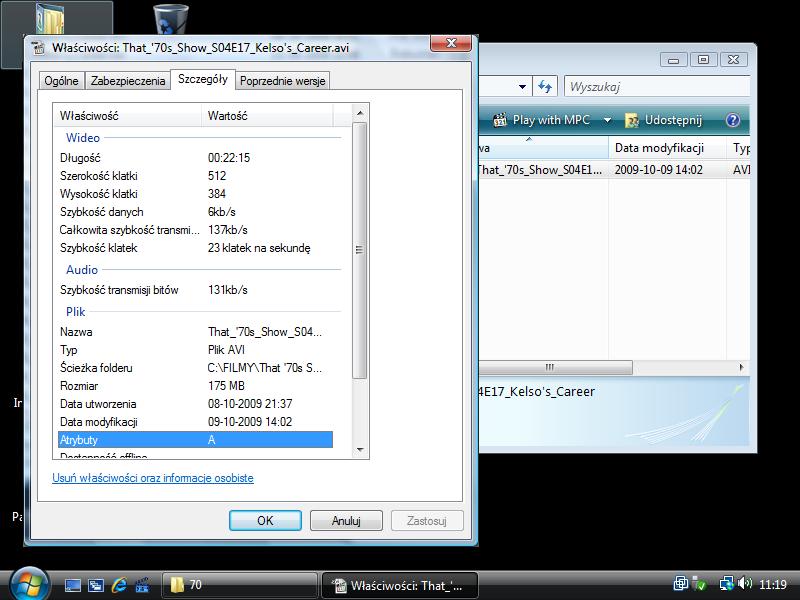
Task: Select the folder icon on the desktop
Action: (50, 19)
